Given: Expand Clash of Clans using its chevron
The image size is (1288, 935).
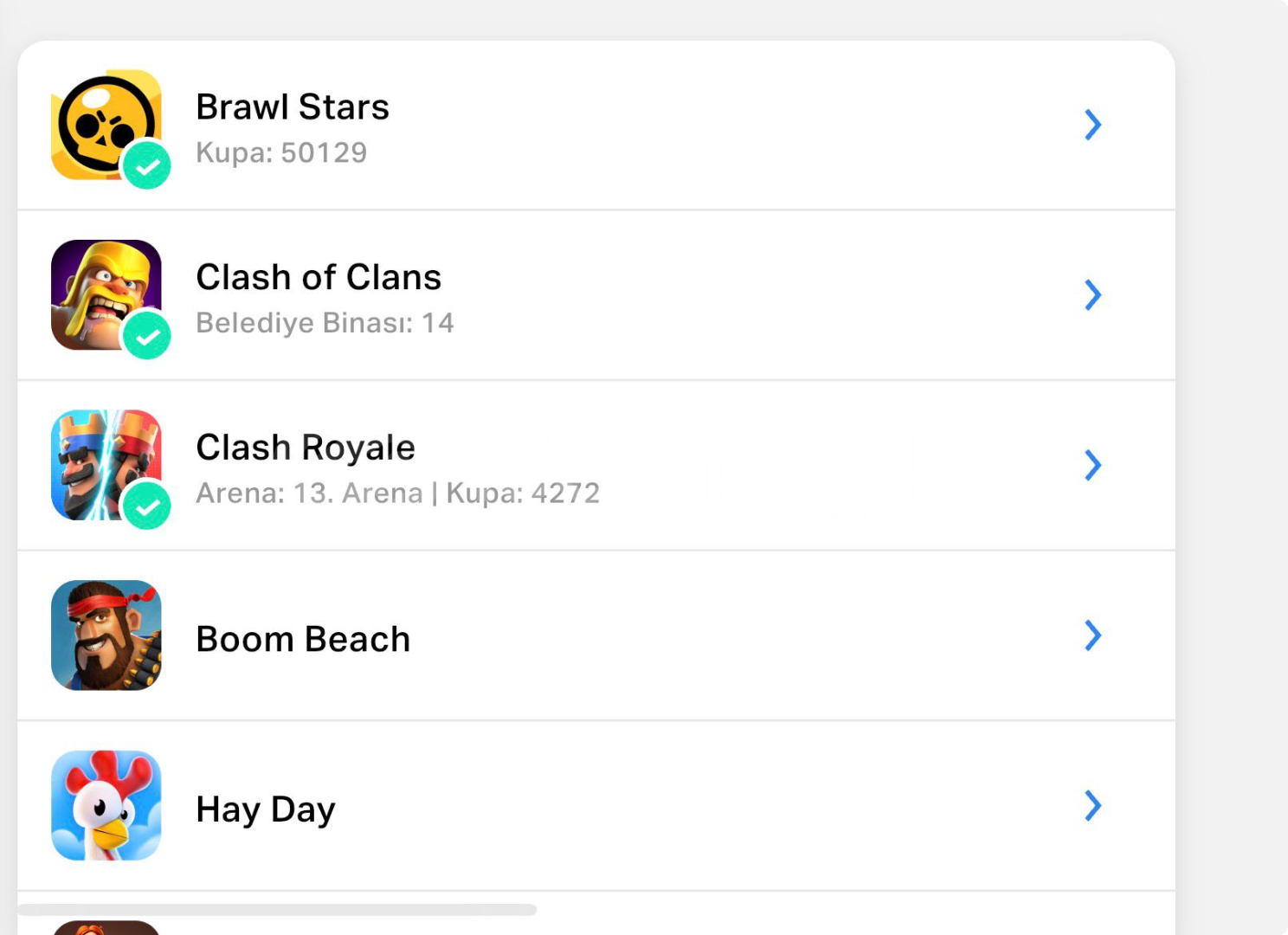Looking at the screenshot, I should (x=1093, y=295).
